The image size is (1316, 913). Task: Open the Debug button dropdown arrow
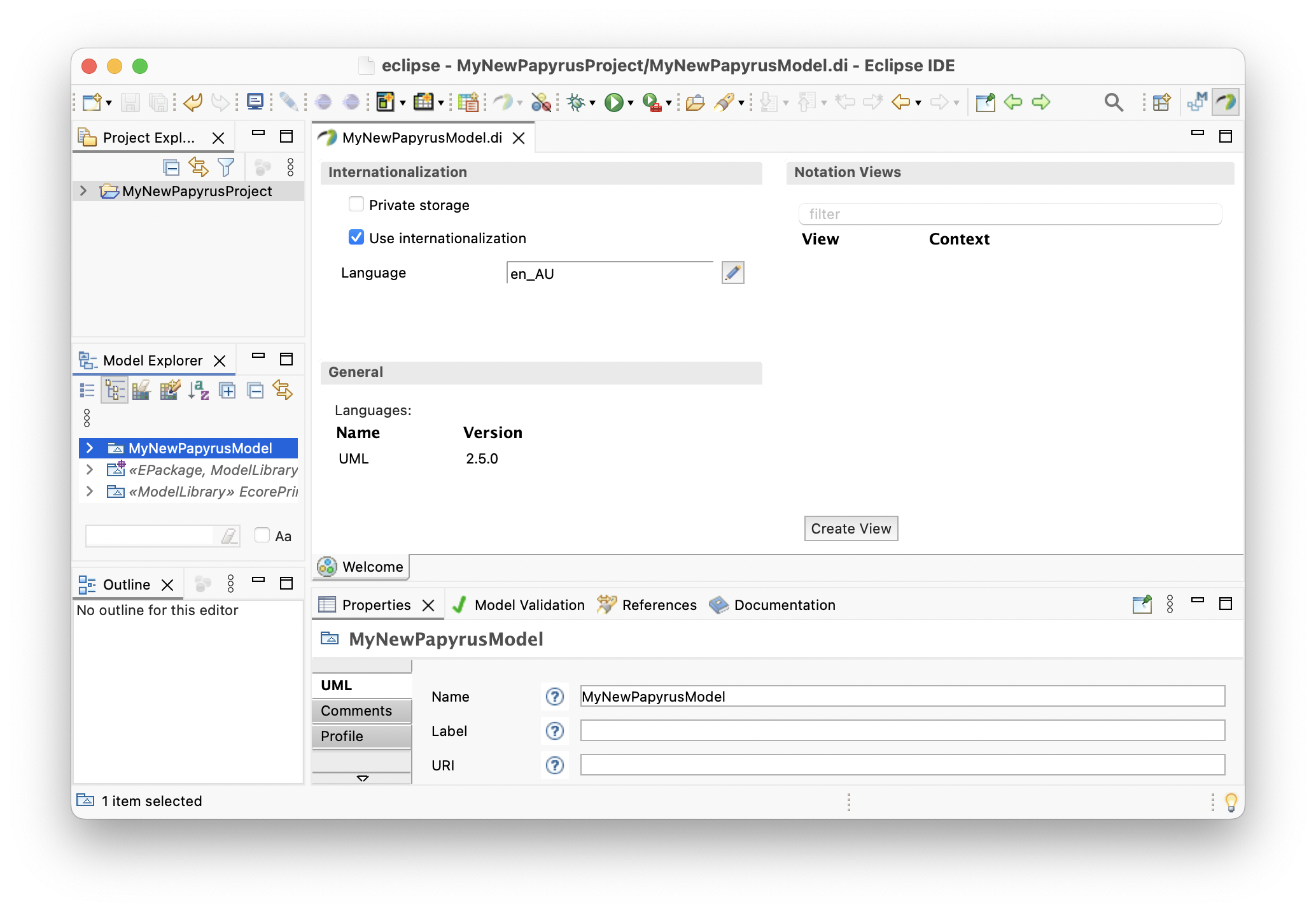point(592,103)
